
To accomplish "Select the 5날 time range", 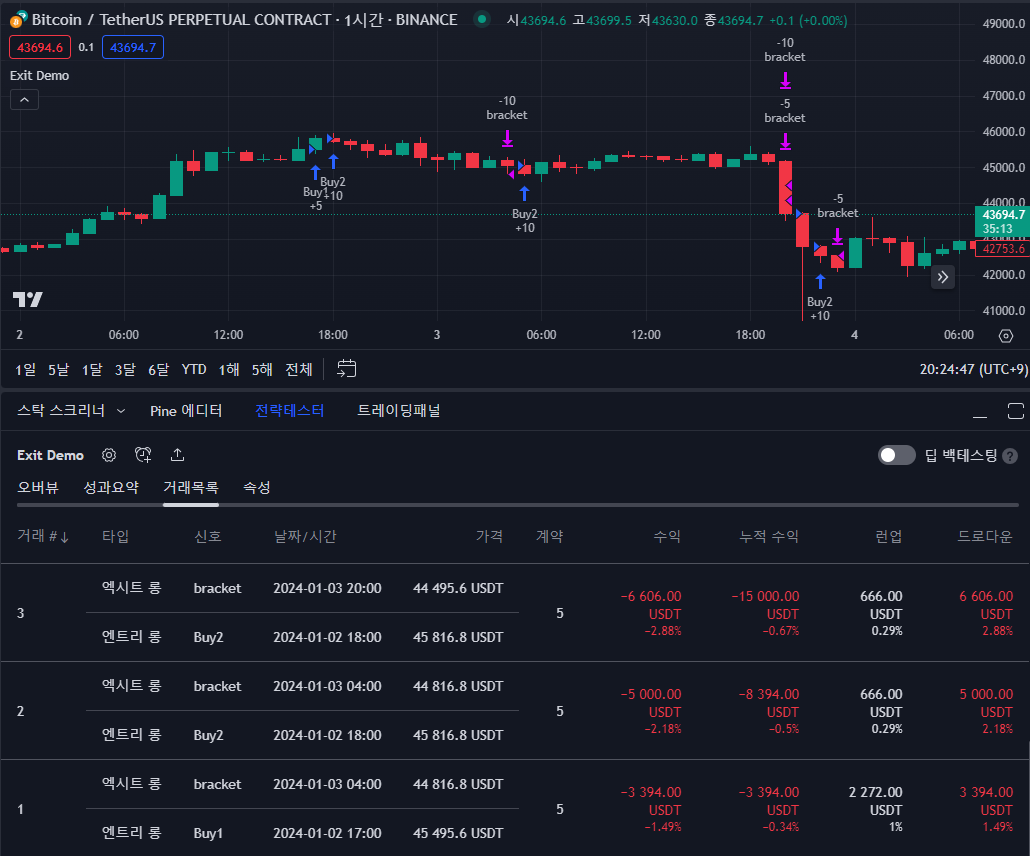I will pyautogui.click(x=58, y=369).
